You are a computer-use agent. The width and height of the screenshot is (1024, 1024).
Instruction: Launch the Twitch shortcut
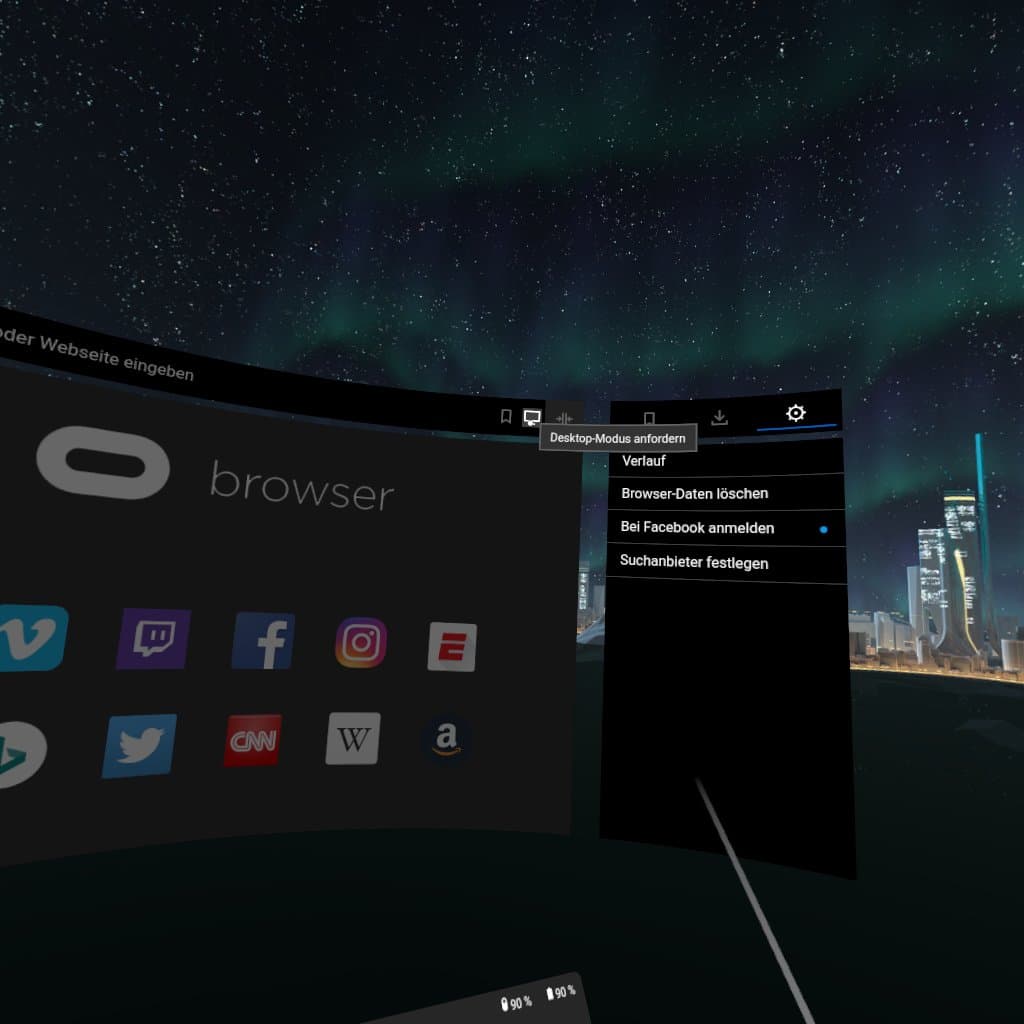[x=153, y=638]
